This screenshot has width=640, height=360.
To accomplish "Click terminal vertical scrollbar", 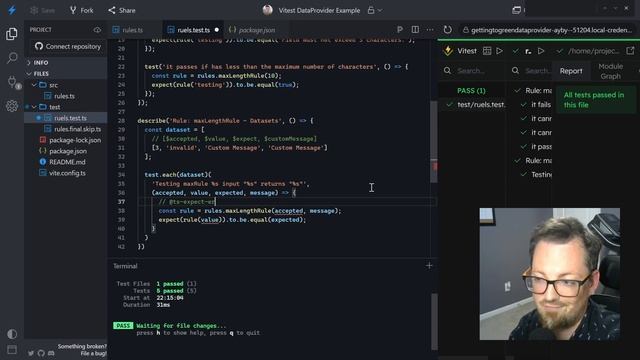I will 434,322.
